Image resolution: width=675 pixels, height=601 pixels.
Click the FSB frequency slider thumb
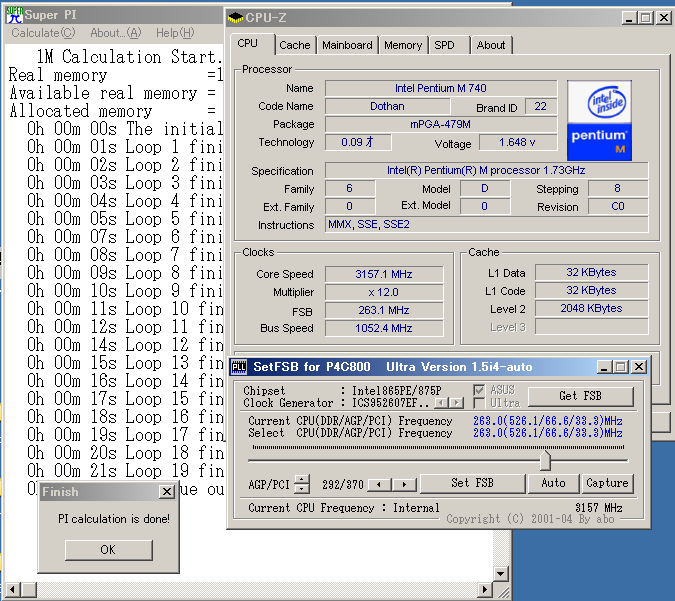click(545, 460)
